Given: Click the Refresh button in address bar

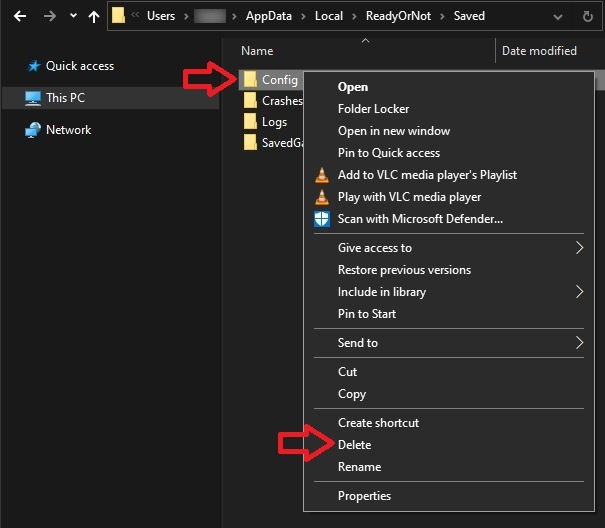Looking at the screenshot, I should tap(589, 16).
